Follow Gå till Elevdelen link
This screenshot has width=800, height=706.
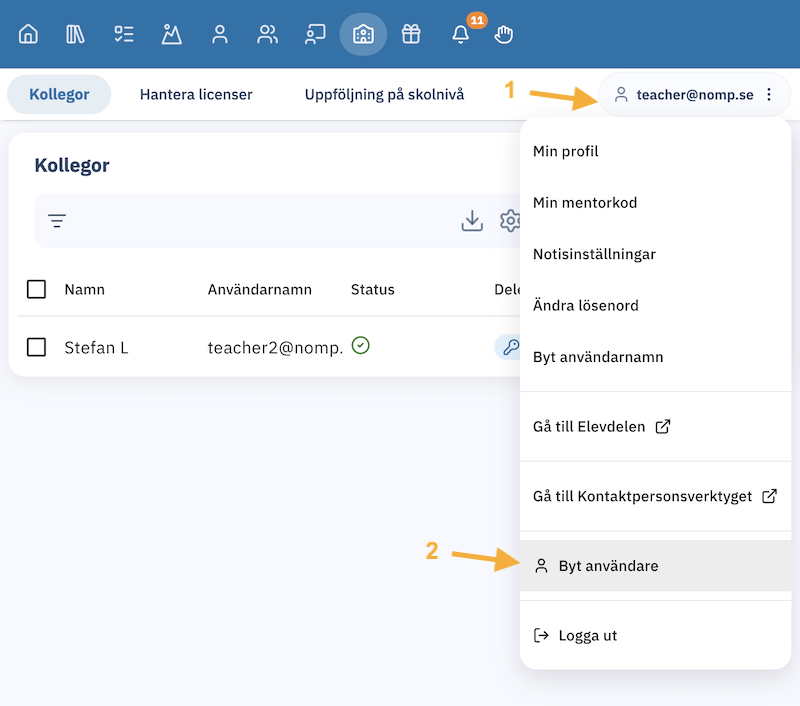point(655,426)
